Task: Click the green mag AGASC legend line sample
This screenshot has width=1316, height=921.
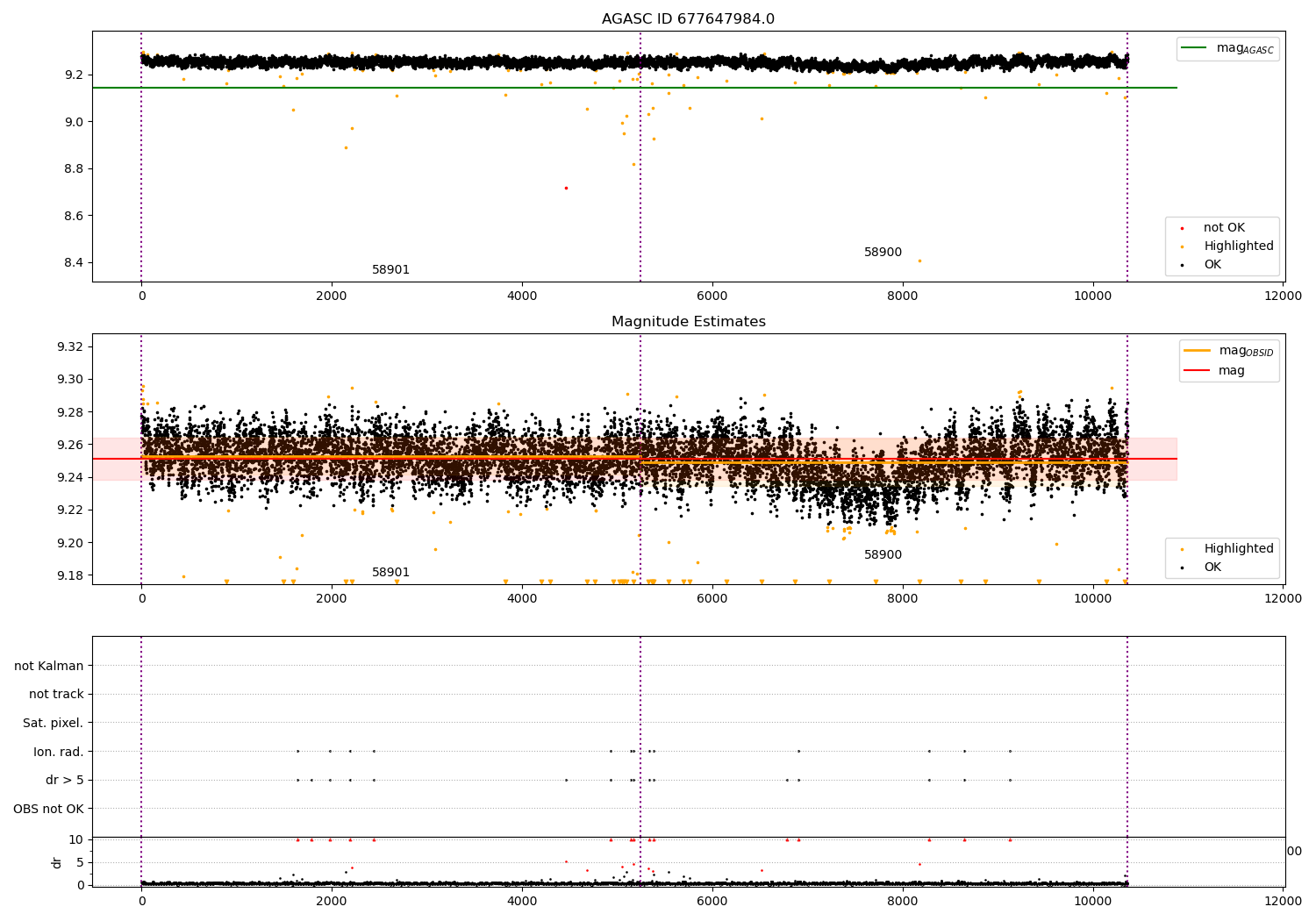Action: [1194, 48]
